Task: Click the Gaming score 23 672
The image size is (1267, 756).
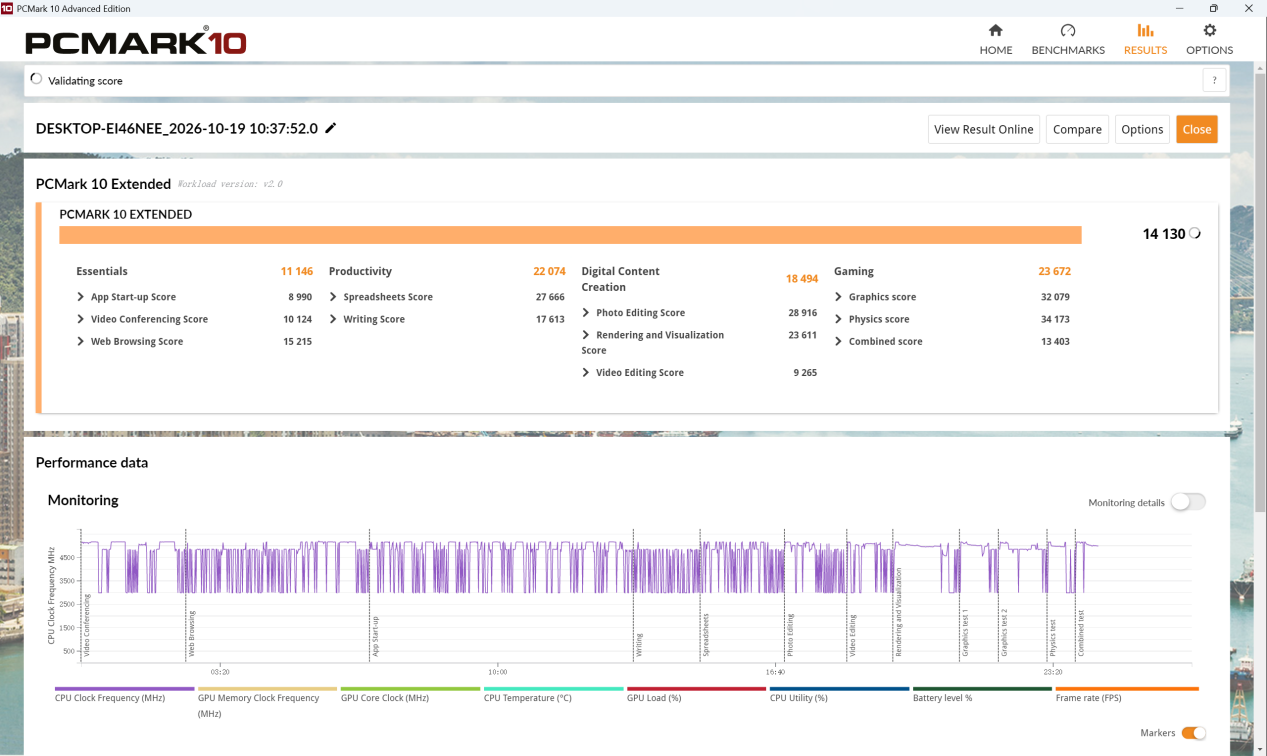Action: 1055,271
